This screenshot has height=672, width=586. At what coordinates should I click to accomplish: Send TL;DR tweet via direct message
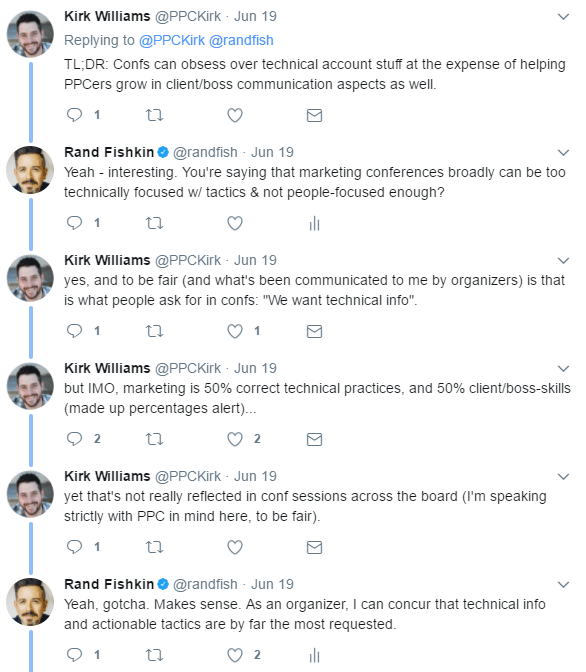314,115
